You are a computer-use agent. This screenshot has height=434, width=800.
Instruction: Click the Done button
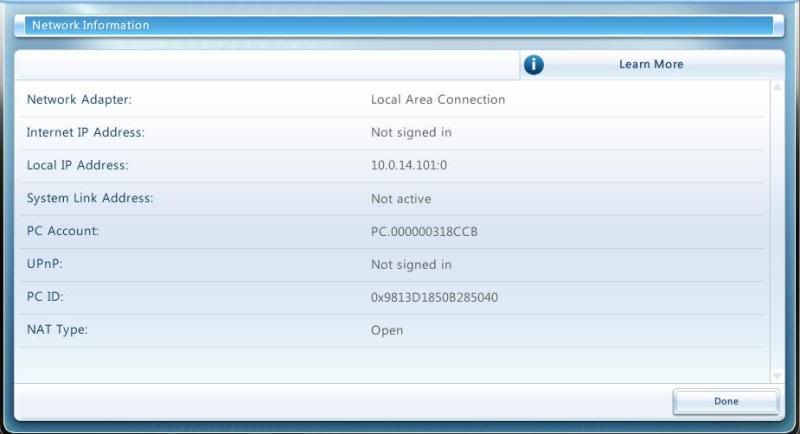(726, 401)
